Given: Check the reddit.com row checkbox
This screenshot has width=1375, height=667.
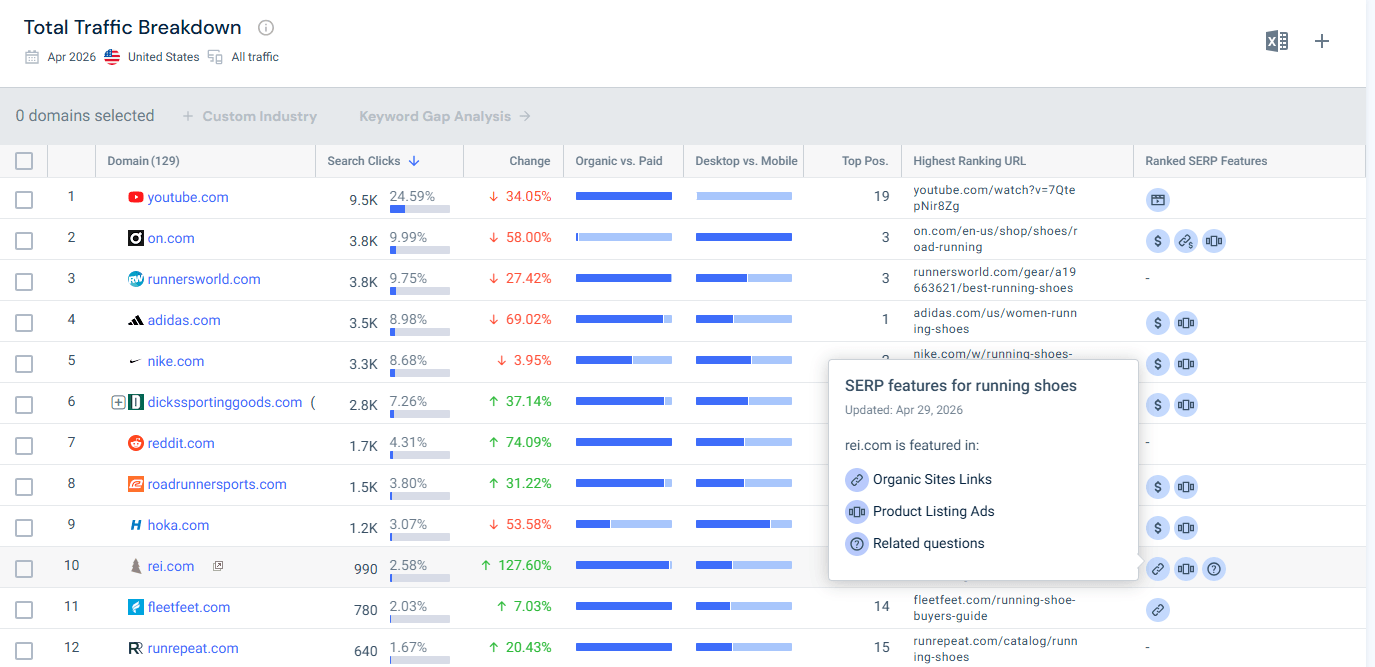Looking at the screenshot, I should 24,446.
